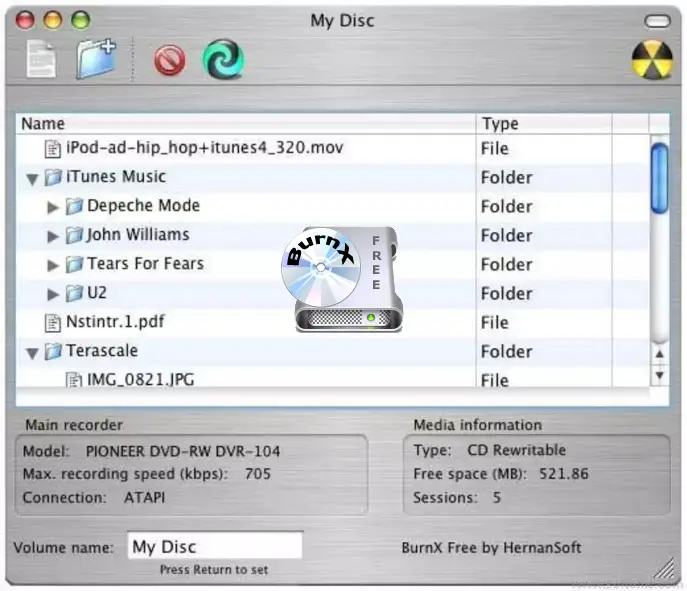Click the yellow radiation Burn icon
The width and height of the screenshot is (687, 591).
point(652,60)
